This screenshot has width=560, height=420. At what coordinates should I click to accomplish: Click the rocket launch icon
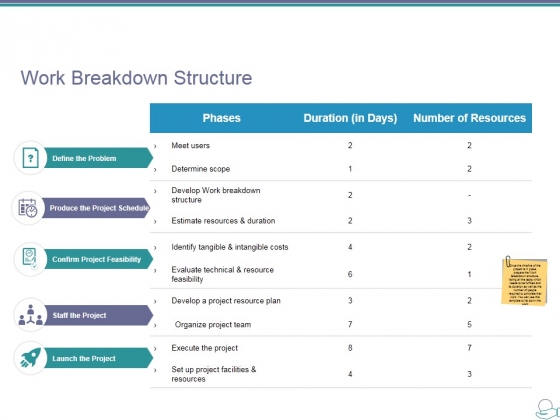[x=31, y=358]
